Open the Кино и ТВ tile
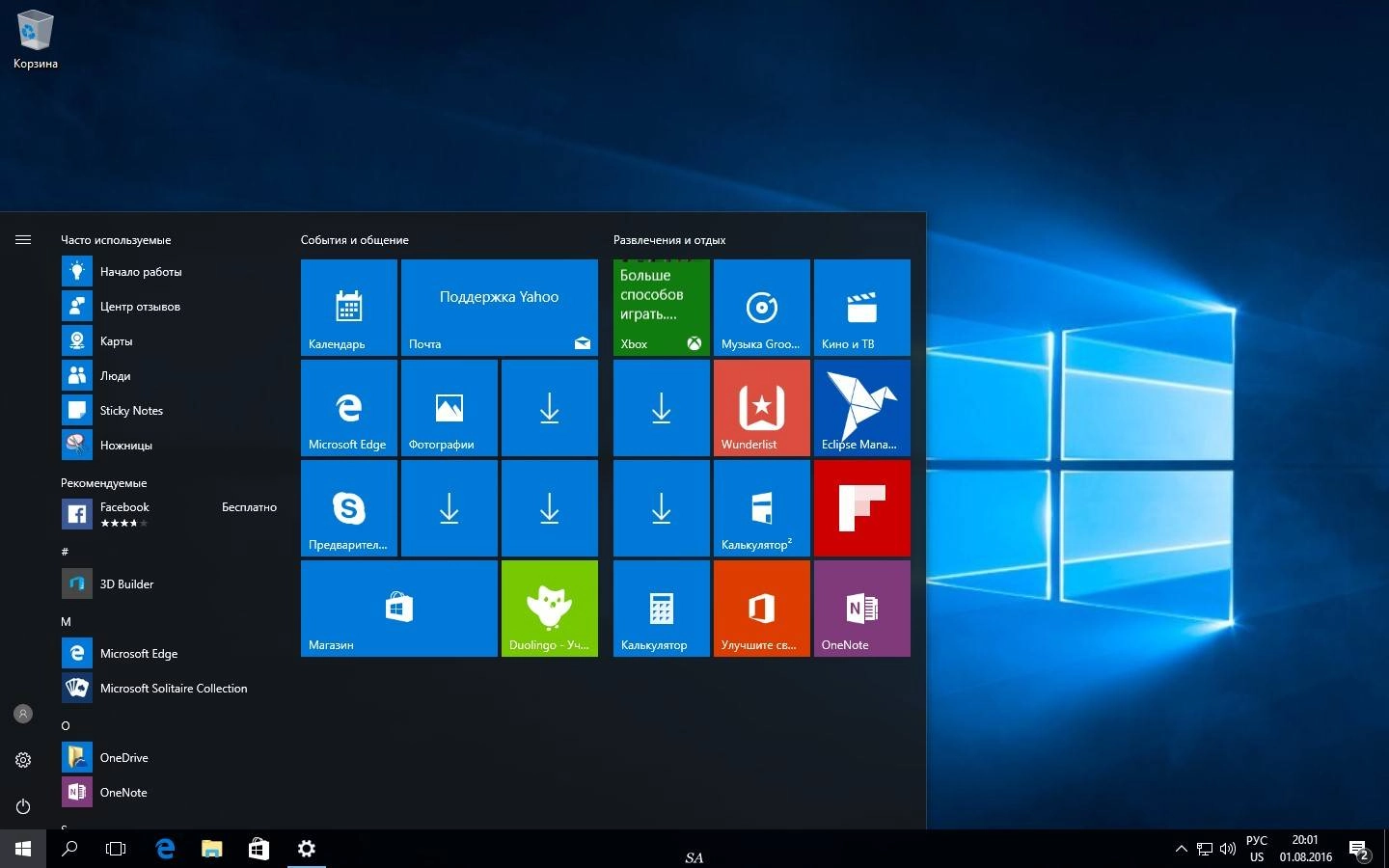1389x868 pixels. (x=862, y=308)
